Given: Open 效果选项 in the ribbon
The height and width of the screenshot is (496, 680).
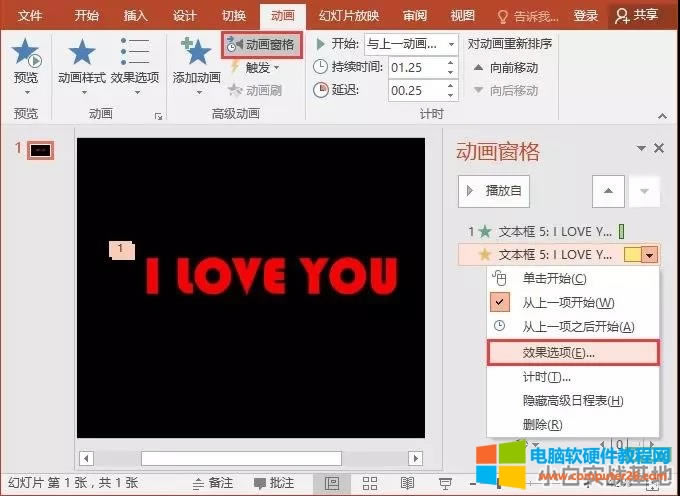Looking at the screenshot, I should [x=135, y=62].
